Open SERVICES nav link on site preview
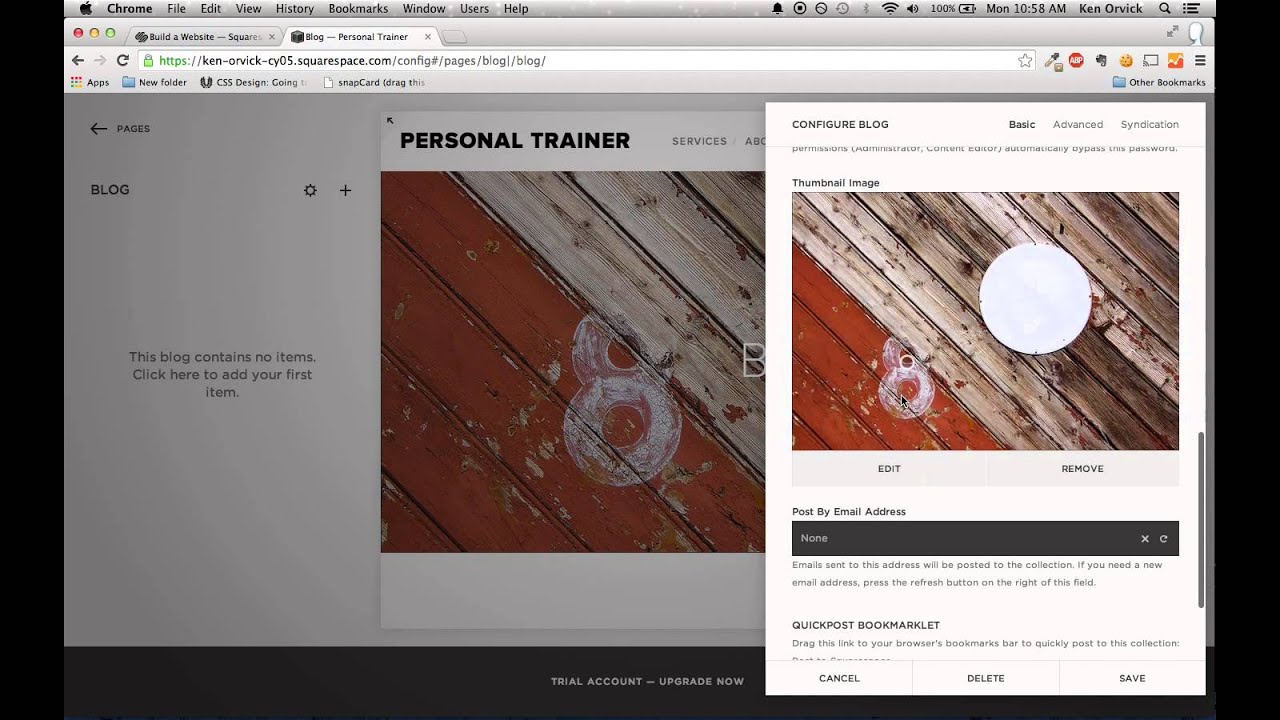 pos(699,141)
